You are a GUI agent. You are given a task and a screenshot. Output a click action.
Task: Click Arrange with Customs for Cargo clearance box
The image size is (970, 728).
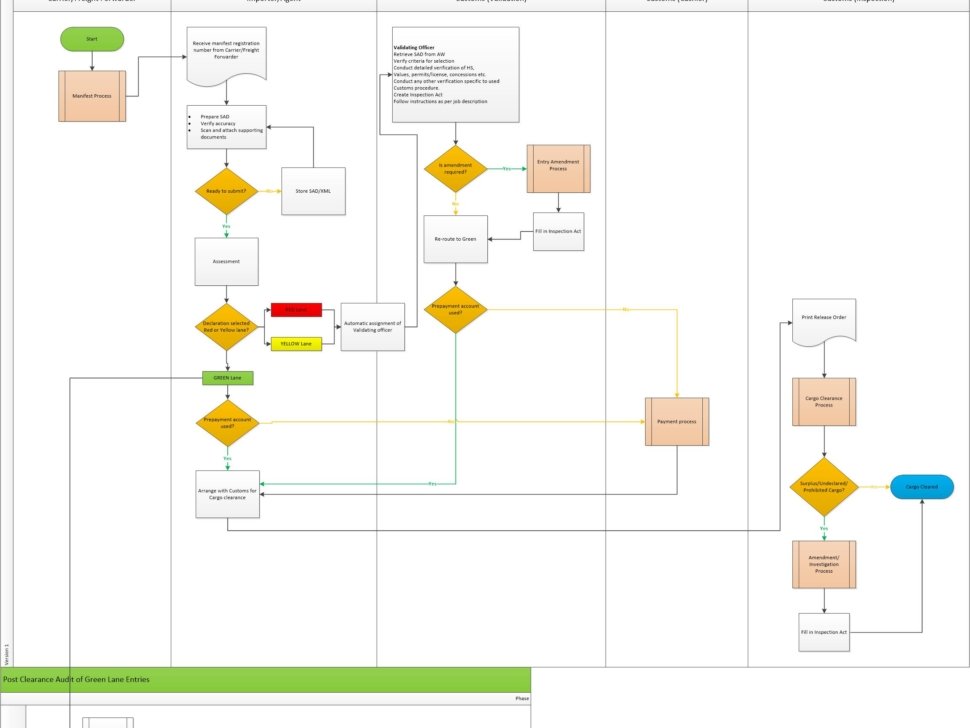click(x=227, y=494)
